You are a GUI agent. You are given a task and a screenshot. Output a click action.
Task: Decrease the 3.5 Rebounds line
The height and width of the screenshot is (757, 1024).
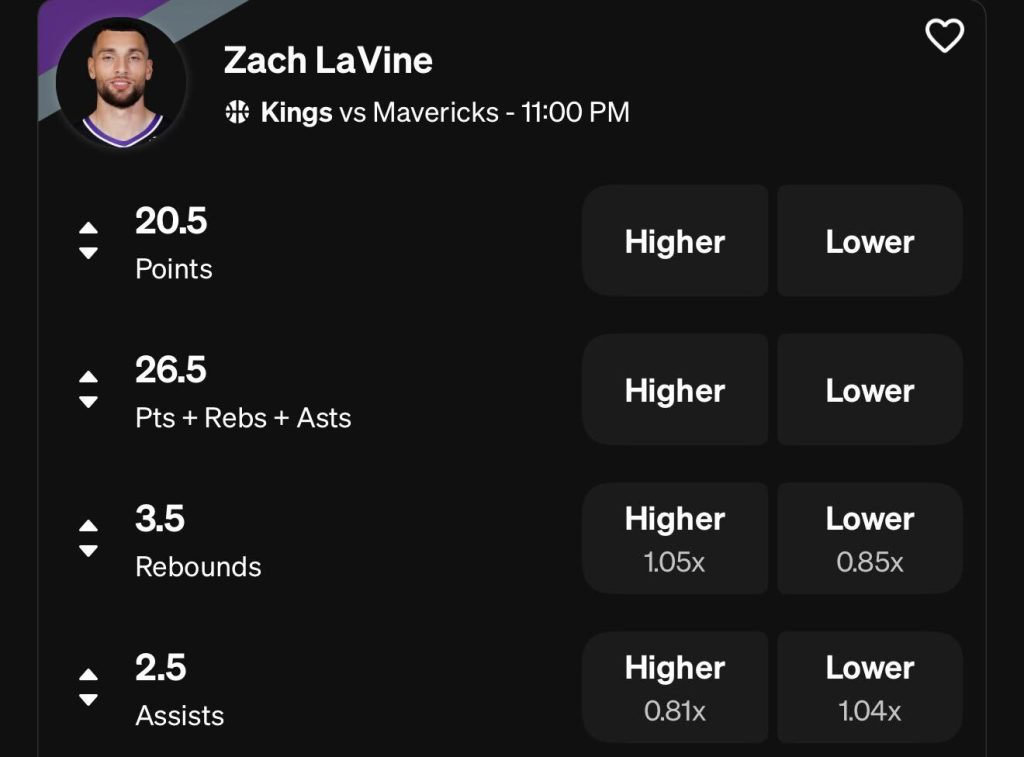pyautogui.click(x=89, y=551)
